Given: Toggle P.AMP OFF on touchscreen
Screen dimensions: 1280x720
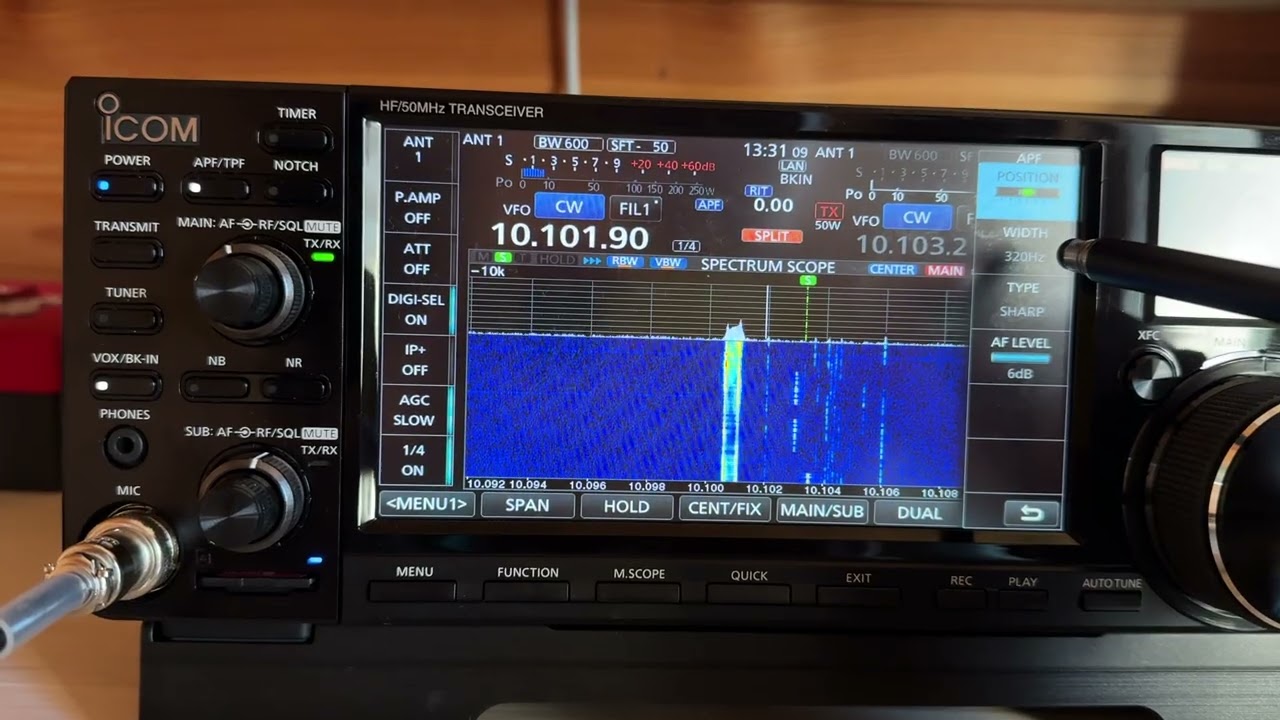Looking at the screenshot, I should (x=417, y=207).
